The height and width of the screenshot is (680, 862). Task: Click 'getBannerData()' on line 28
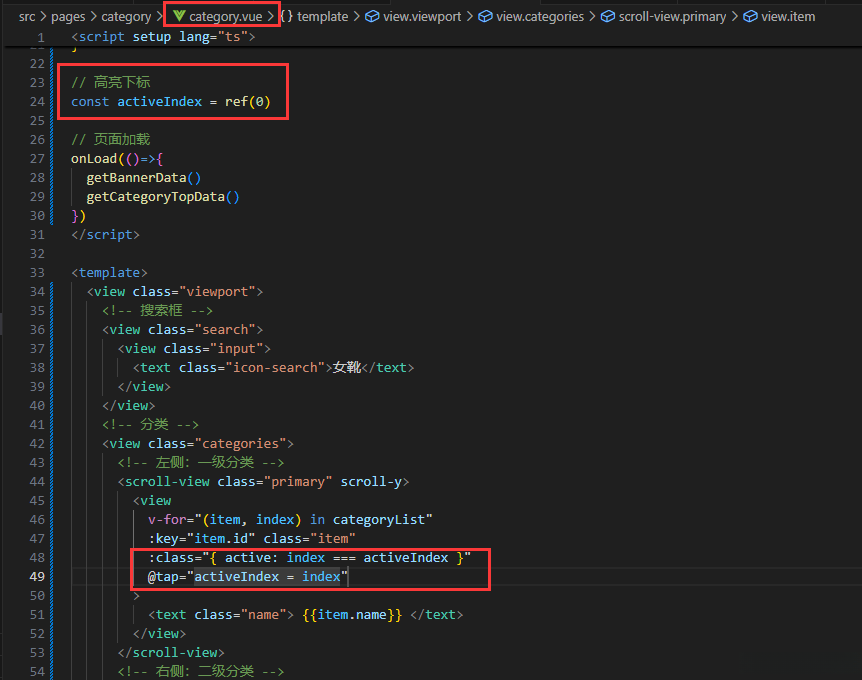pos(144,178)
